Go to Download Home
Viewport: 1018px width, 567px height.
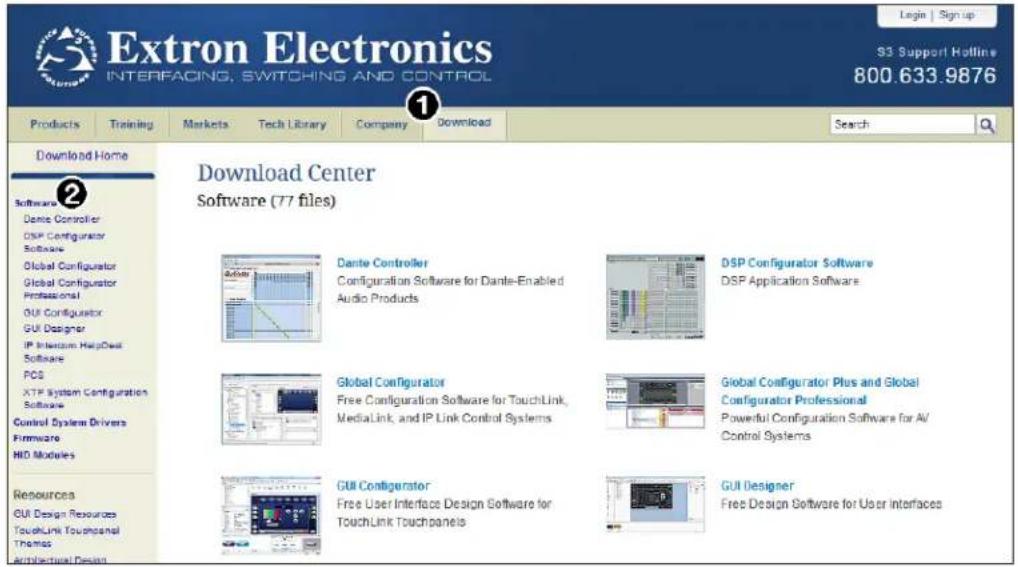(82, 156)
